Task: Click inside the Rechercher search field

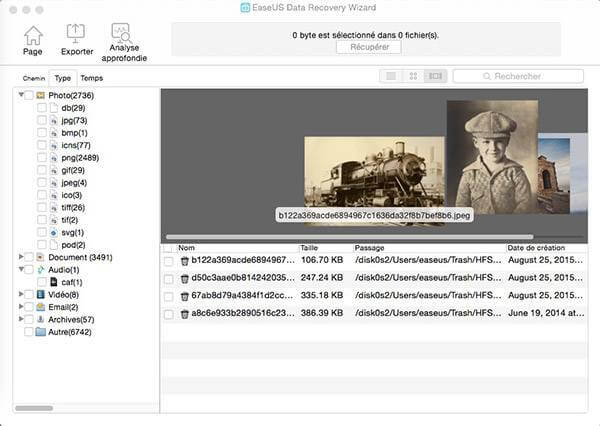Action: coord(518,76)
